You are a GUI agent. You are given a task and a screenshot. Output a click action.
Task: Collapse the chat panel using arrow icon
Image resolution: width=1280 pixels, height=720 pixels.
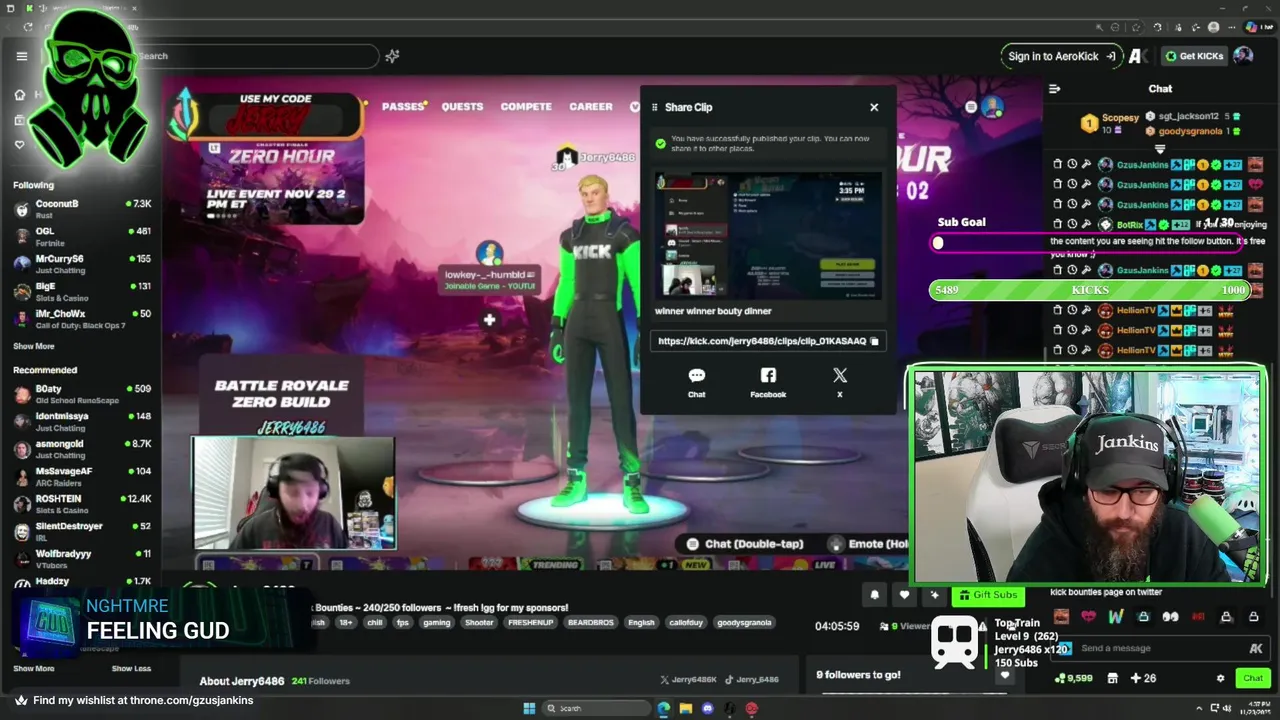pyautogui.click(x=1054, y=89)
